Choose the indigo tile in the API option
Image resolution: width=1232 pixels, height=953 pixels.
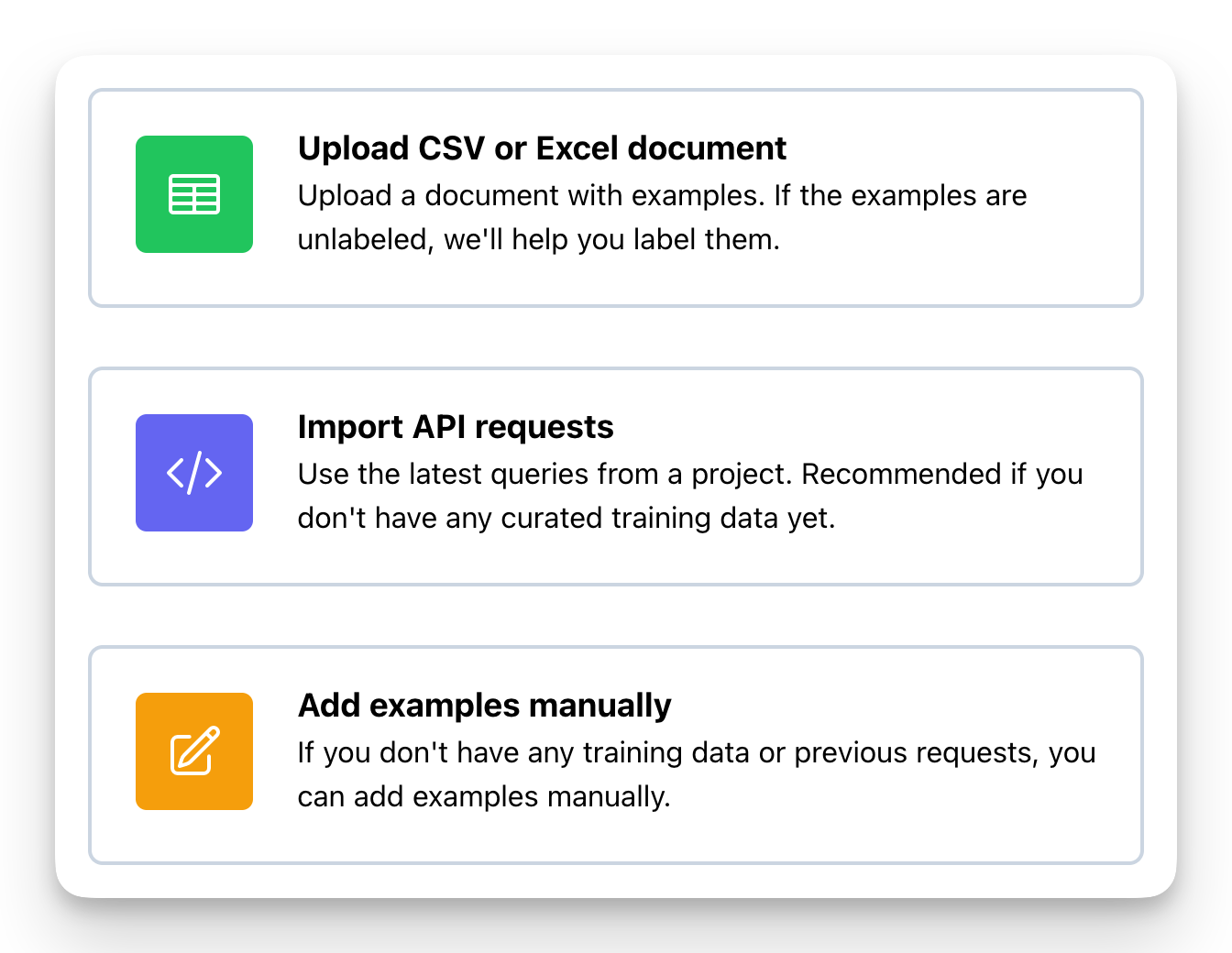click(x=194, y=473)
